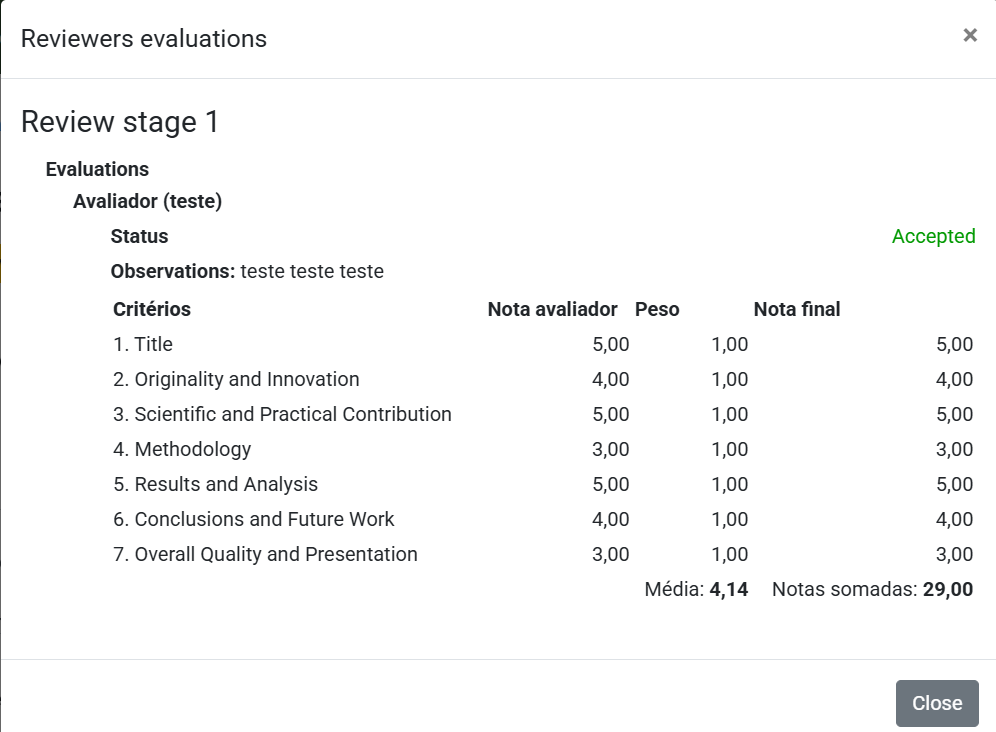Screen dimensions: 996x732
Task: Click the Nota final column header
Action: point(797,309)
